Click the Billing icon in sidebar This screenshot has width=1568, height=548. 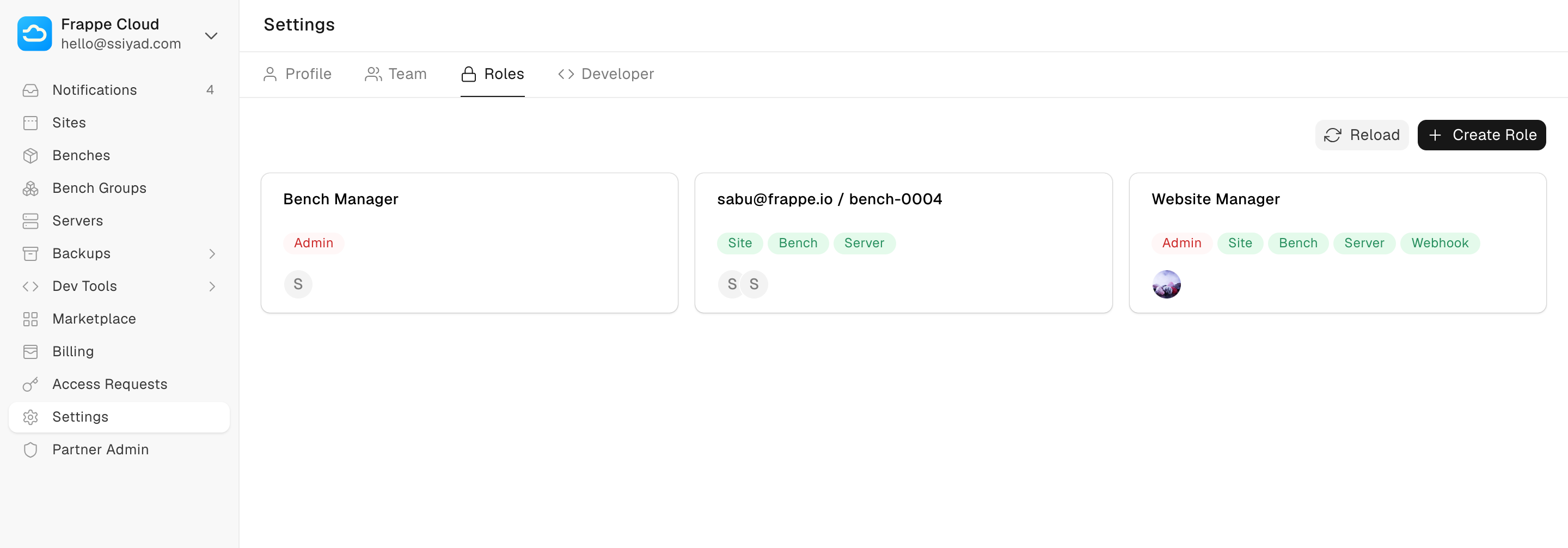click(x=30, y=352)
